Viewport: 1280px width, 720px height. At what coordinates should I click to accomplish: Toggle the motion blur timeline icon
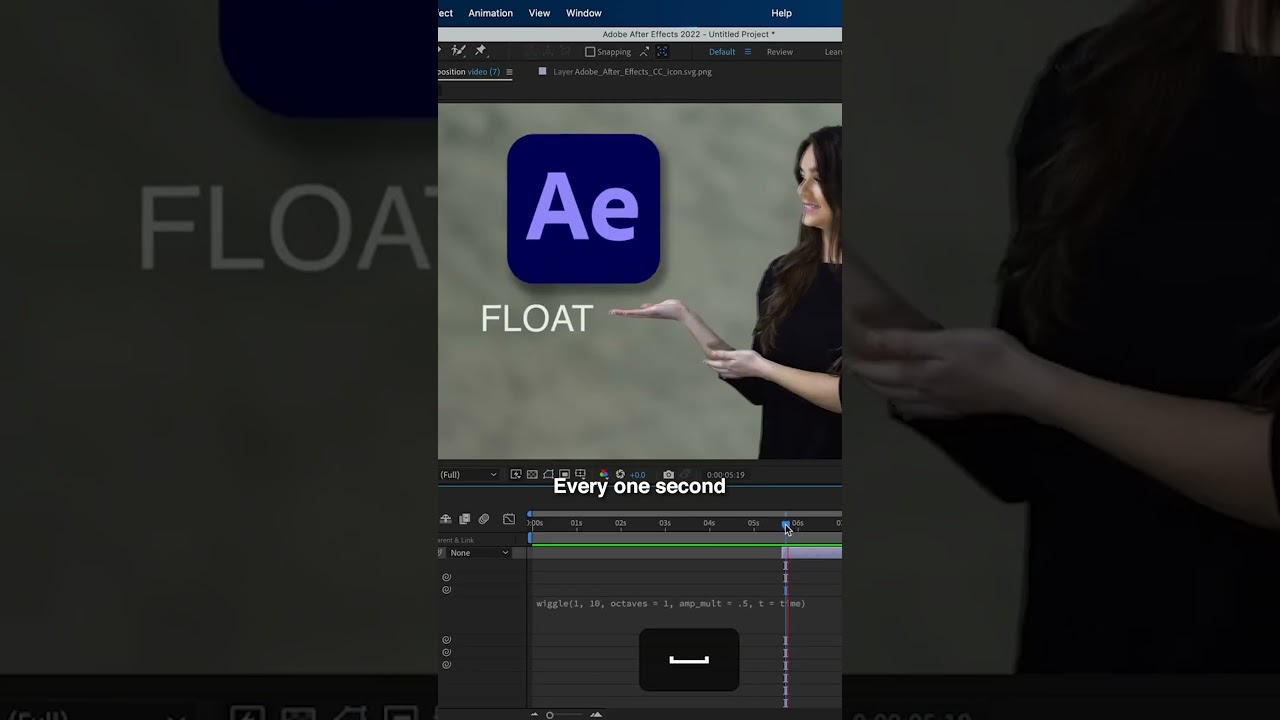click(x=484, y=519)
